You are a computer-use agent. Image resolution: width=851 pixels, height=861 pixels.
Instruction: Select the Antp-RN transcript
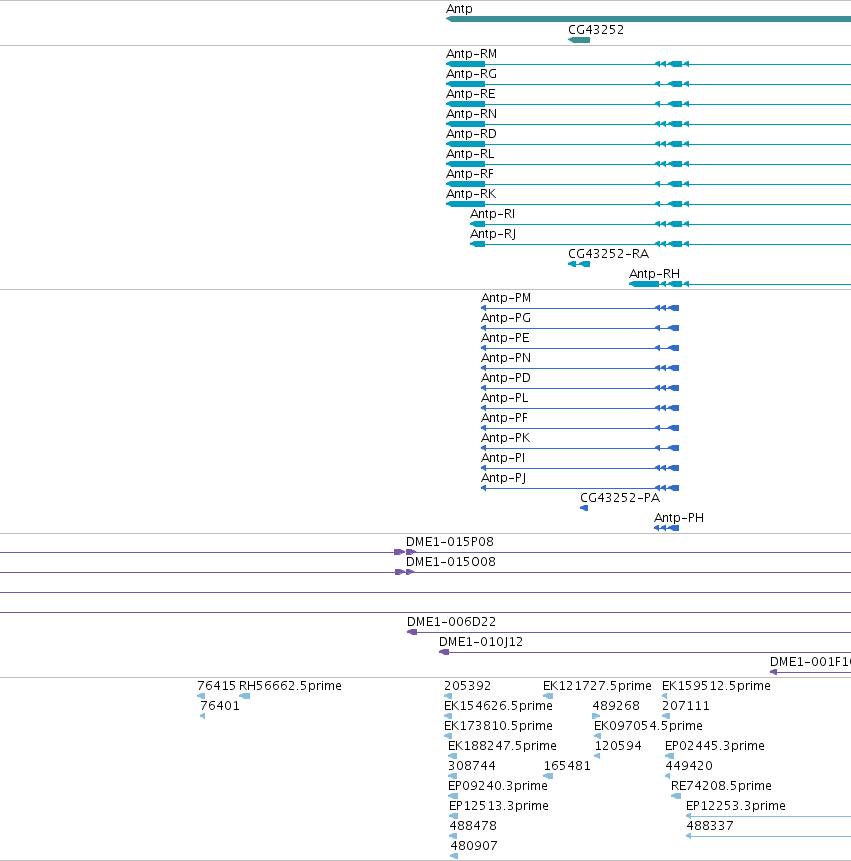[648, 124]
